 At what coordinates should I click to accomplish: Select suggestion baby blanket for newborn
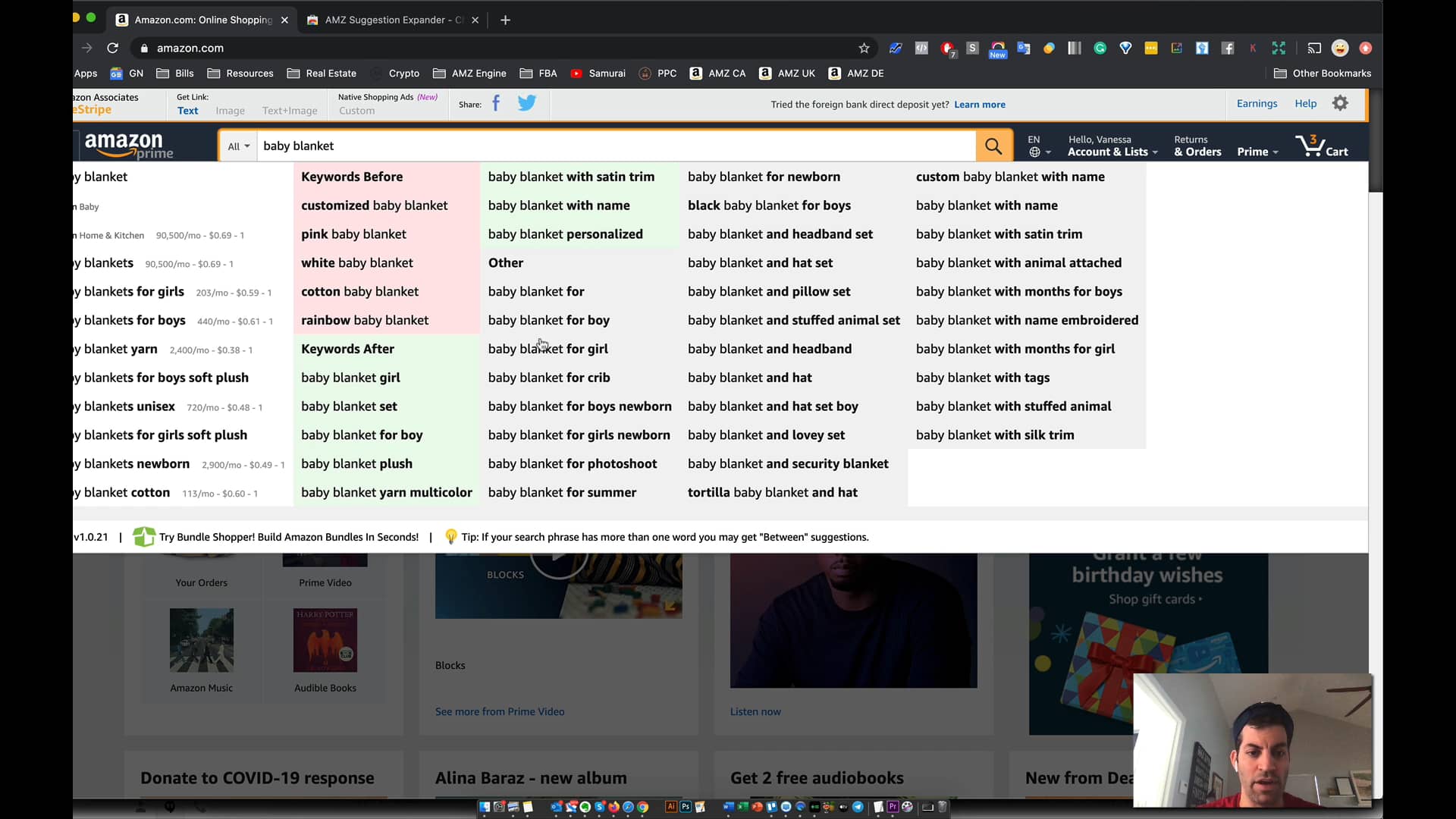coord(764,177)
